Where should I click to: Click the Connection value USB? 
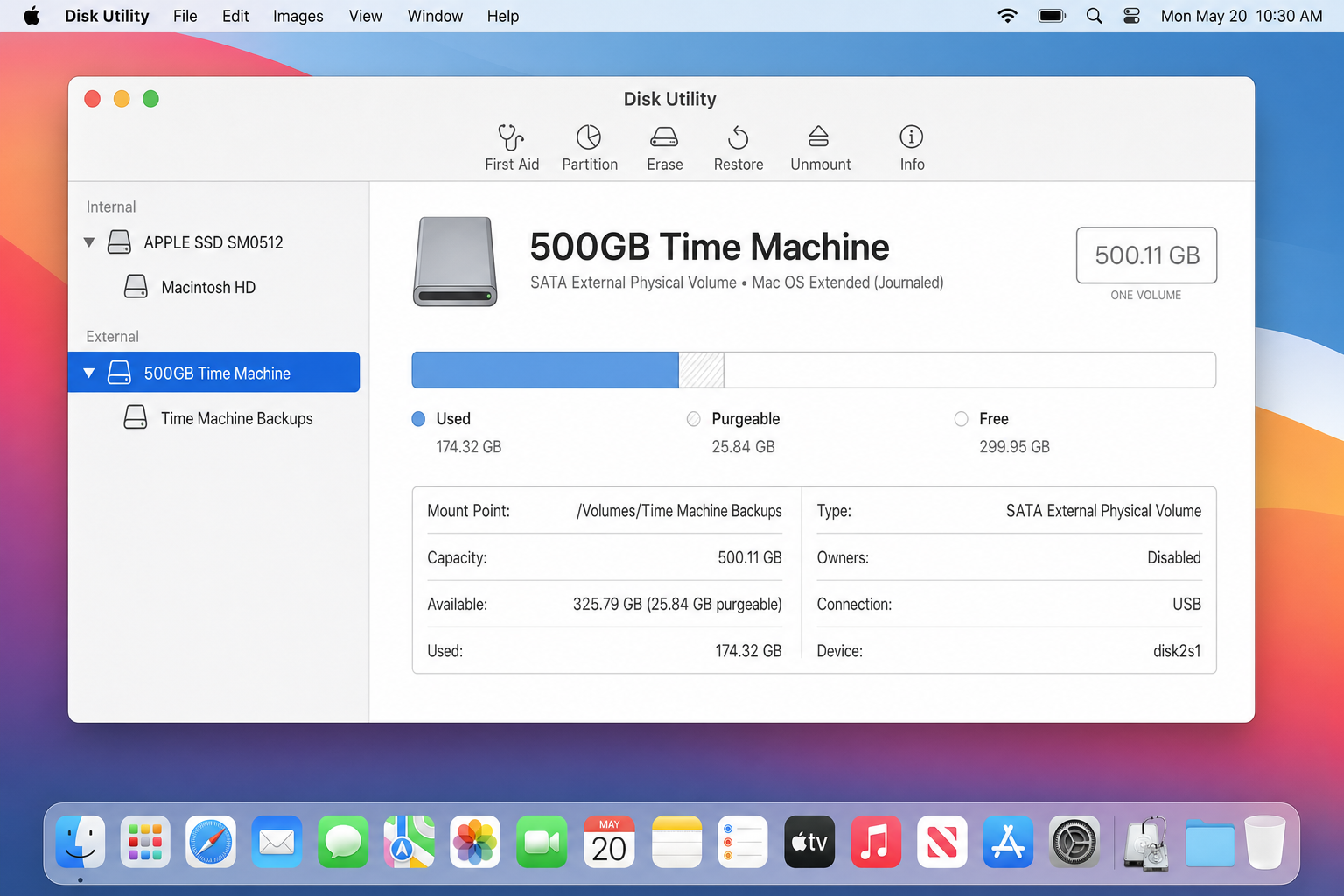pyautogui.click(x=1186, y=604)
